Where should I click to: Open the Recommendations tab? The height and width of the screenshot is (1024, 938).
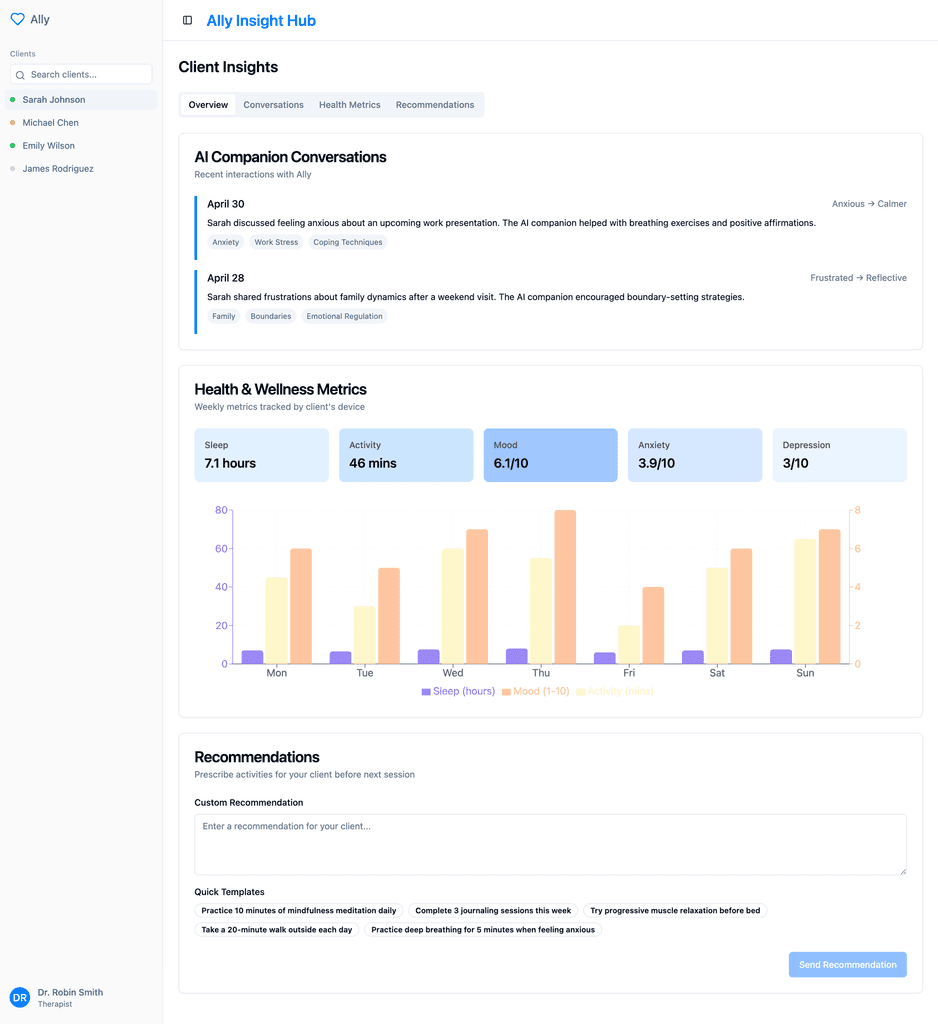[435, 104]
